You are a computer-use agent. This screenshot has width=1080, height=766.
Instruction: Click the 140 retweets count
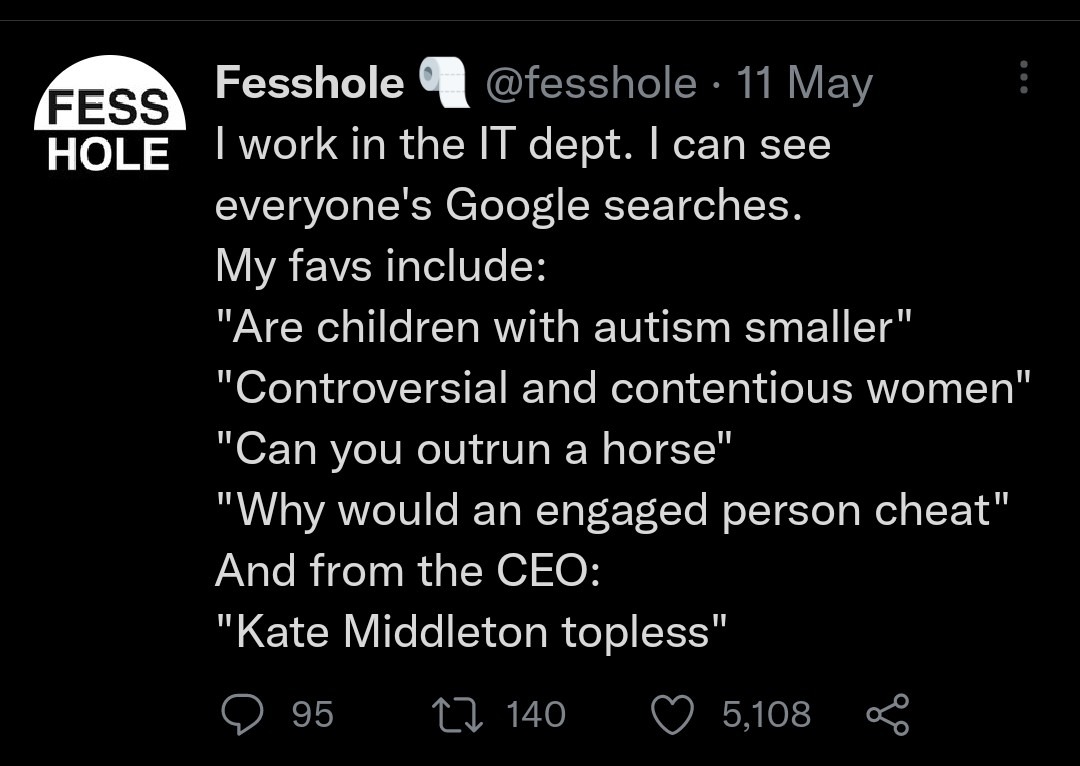coord(536,714)
